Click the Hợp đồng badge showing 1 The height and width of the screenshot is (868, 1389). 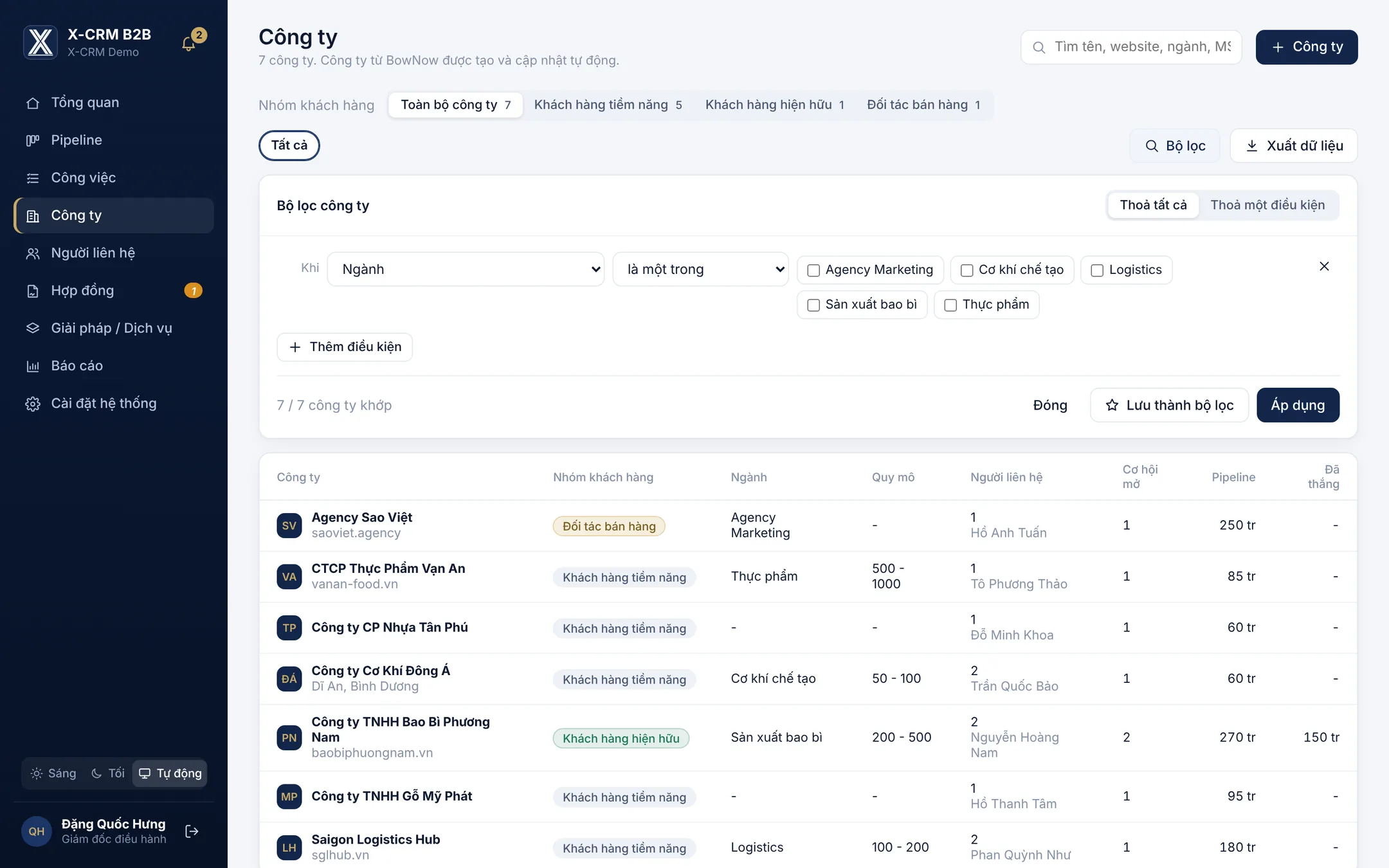(x=194, y=291)
